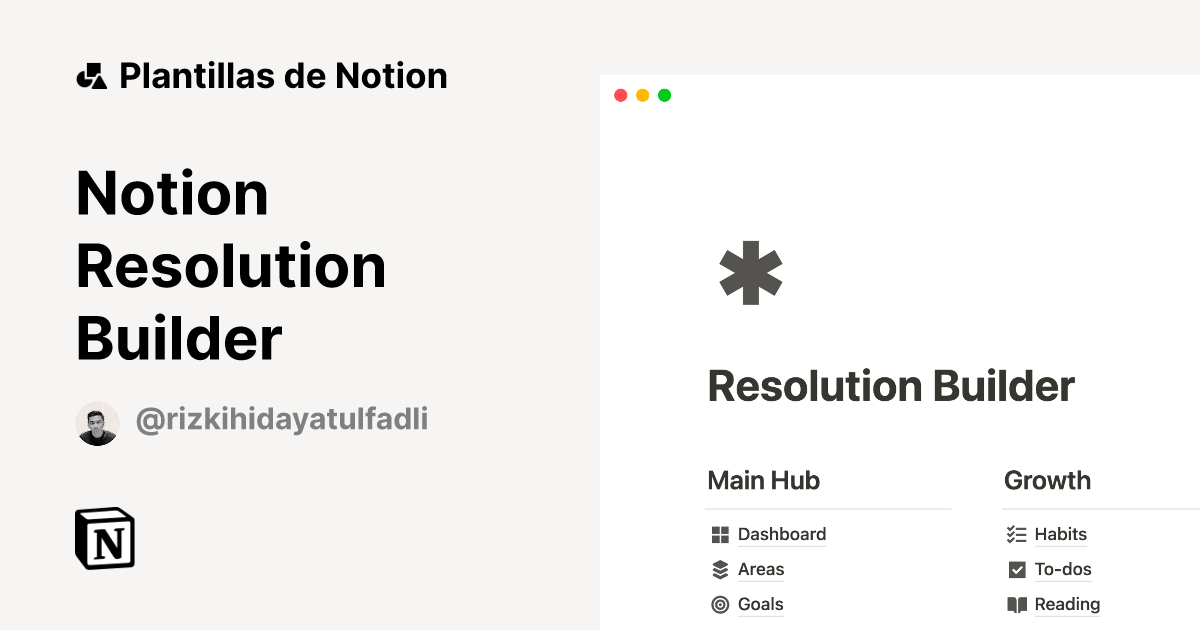Click the asterisk page icon above Resolution Builder

tap(750, 272)
